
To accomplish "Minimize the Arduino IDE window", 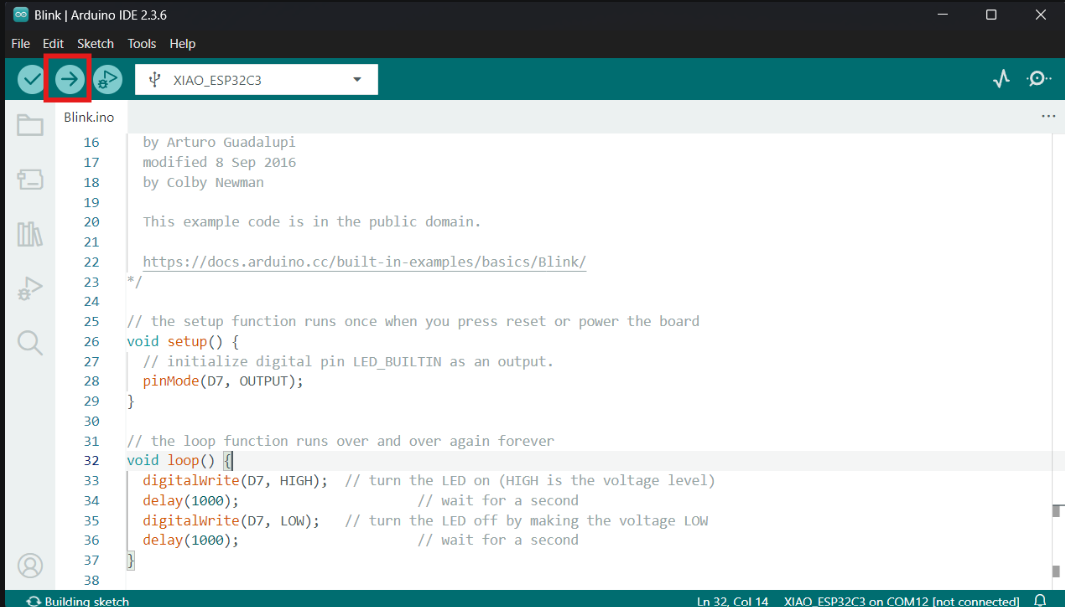I will (942, 14).
